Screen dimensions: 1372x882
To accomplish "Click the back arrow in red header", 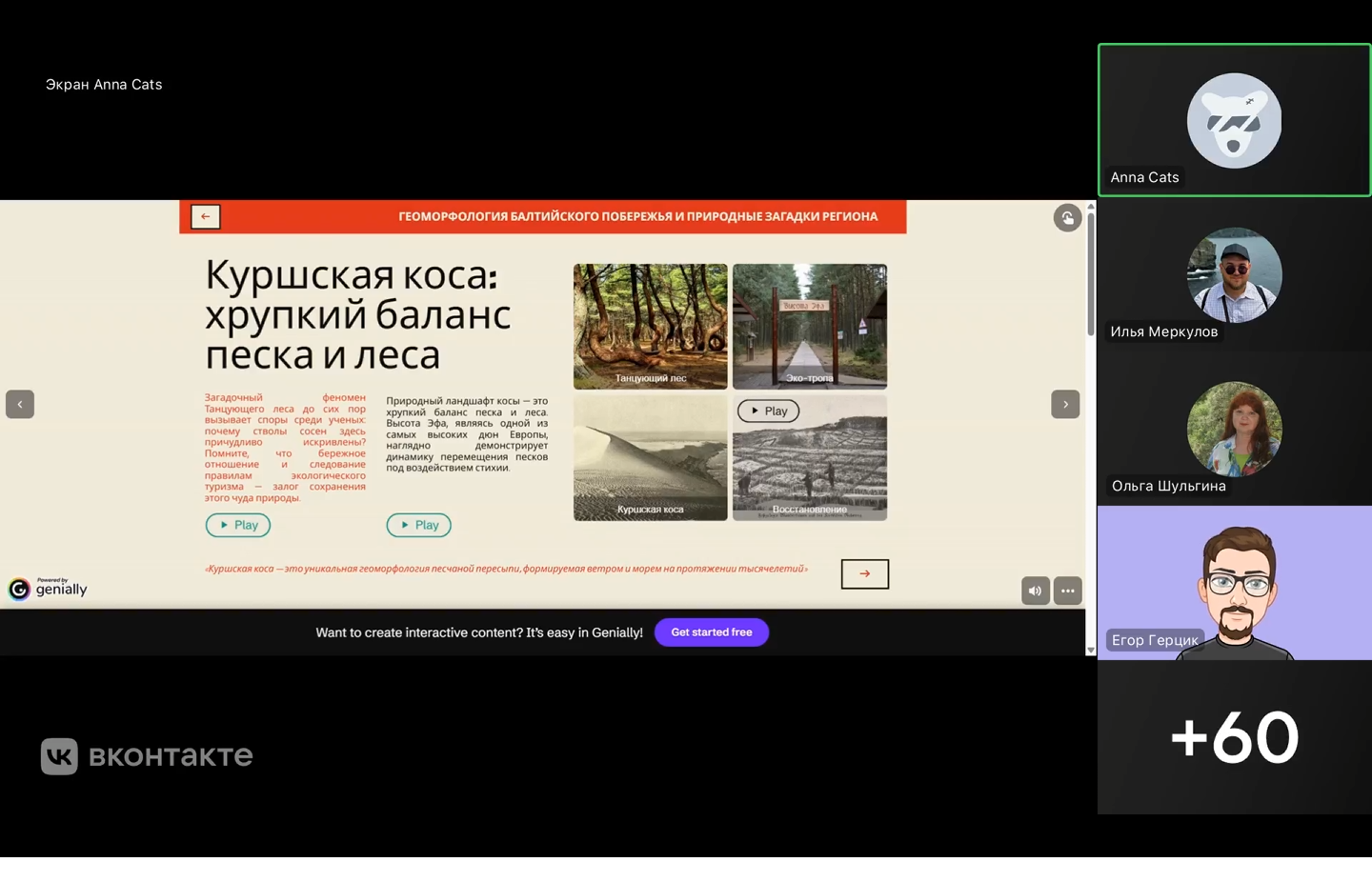I will pos(205,216).
